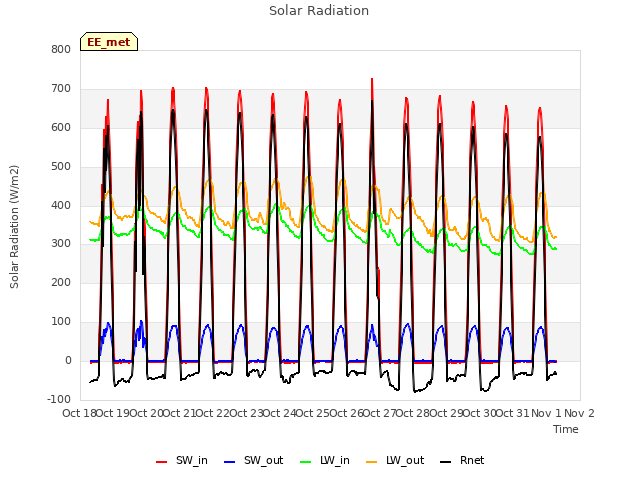Click the Nov 1 x-axis label
640x480 pixels.
coord(546,413)
